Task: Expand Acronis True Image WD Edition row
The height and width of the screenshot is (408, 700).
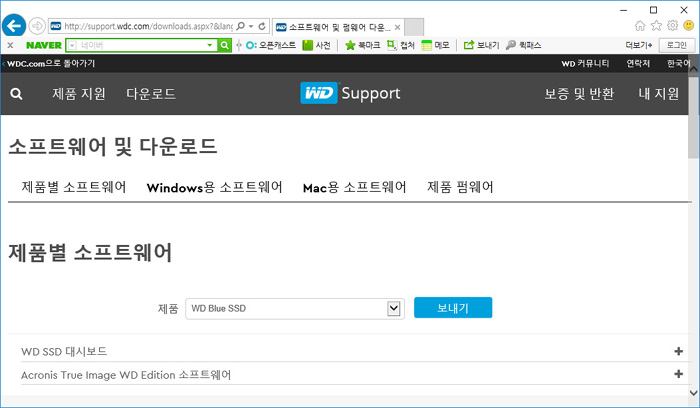Action: click(679, 374)
